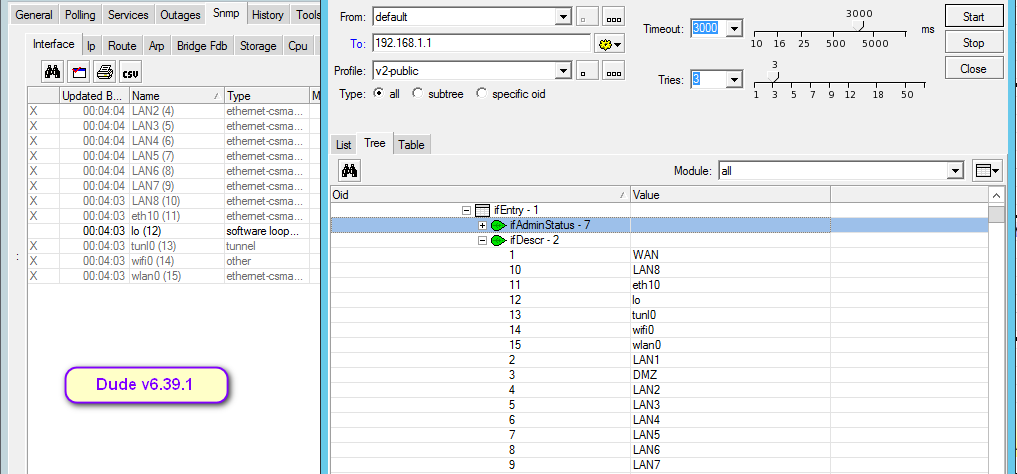Click the Type column header

[x=267, y=95]
